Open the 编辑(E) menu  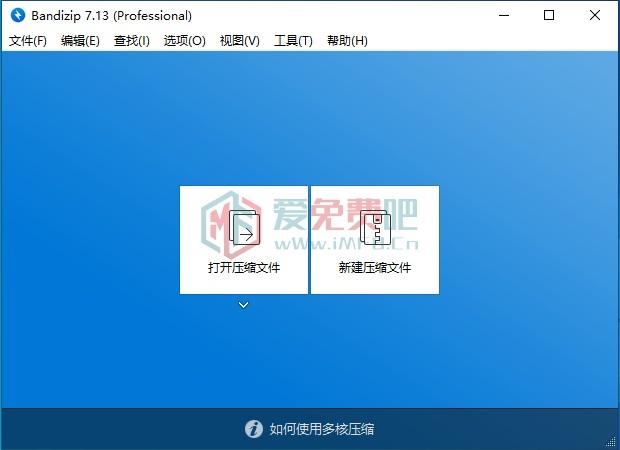pos(80,40)
